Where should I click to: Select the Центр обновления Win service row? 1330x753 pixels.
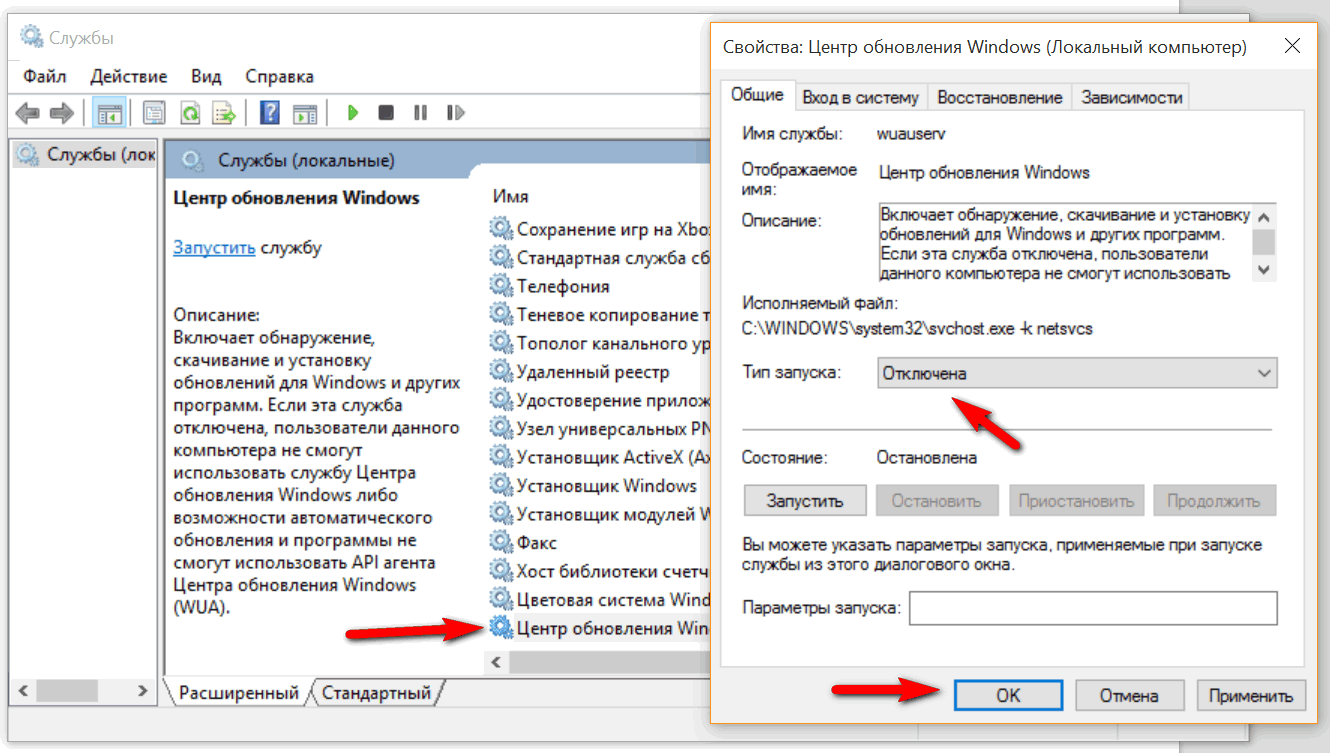coord(599,628)
